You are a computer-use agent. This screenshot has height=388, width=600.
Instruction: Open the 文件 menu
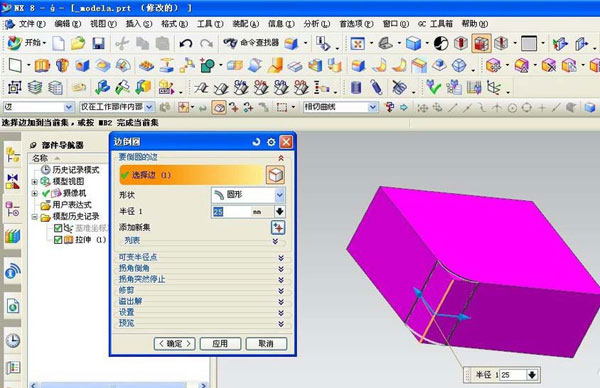[x=32, y=24]
